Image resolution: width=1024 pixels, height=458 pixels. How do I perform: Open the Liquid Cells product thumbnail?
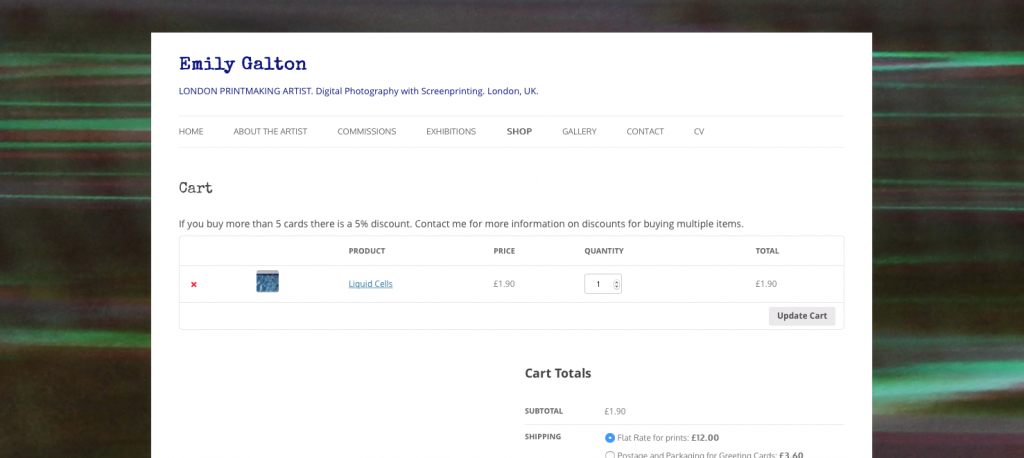point(267,281)
